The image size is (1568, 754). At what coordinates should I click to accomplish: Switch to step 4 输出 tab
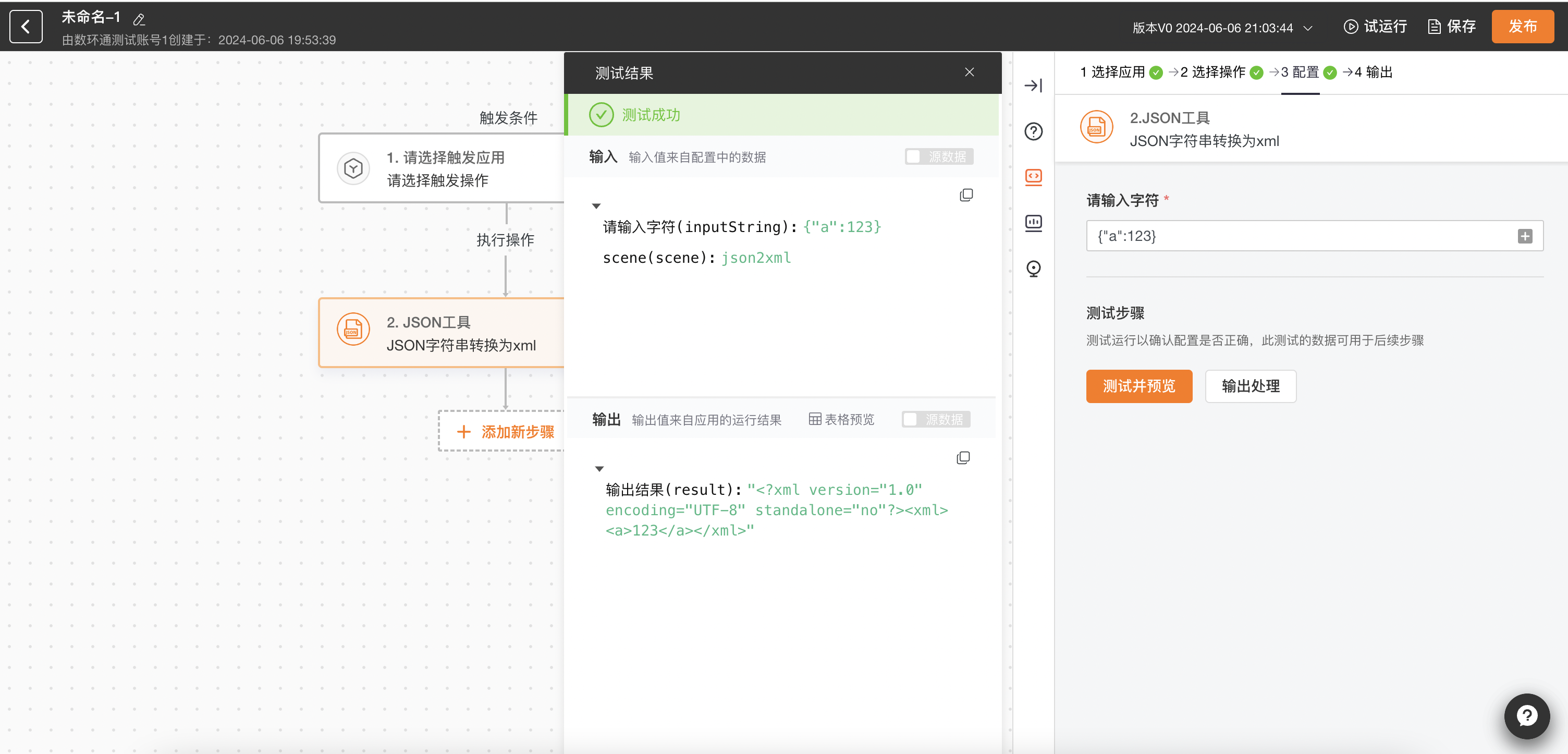[1373, 72]
